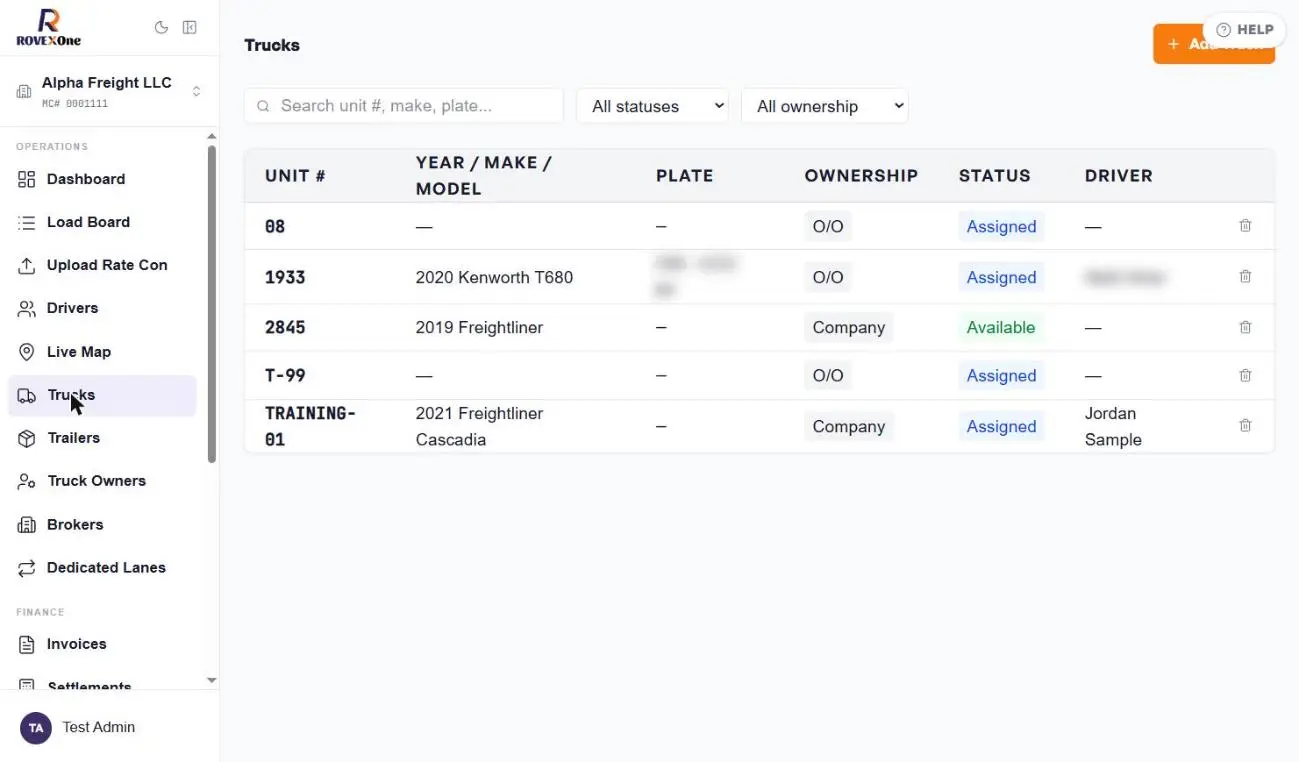Toggle dark mode moon icon
The image size is (1299, 762).
click(161, 28)
